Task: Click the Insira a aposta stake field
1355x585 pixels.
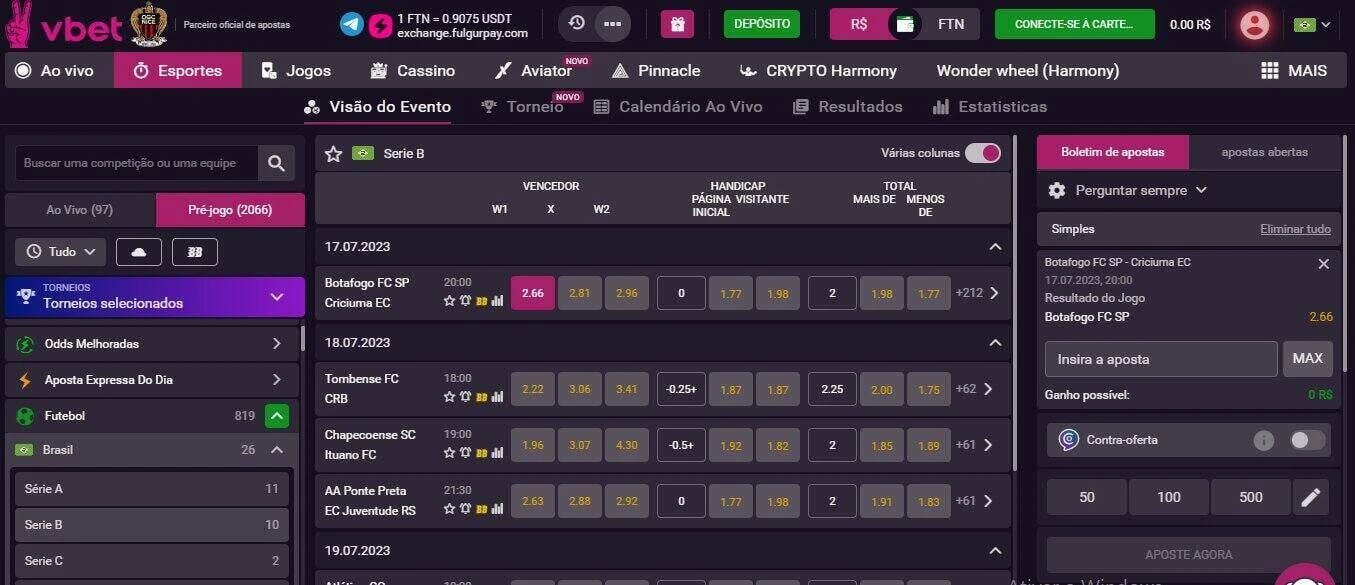Action: pos(1161,358)
